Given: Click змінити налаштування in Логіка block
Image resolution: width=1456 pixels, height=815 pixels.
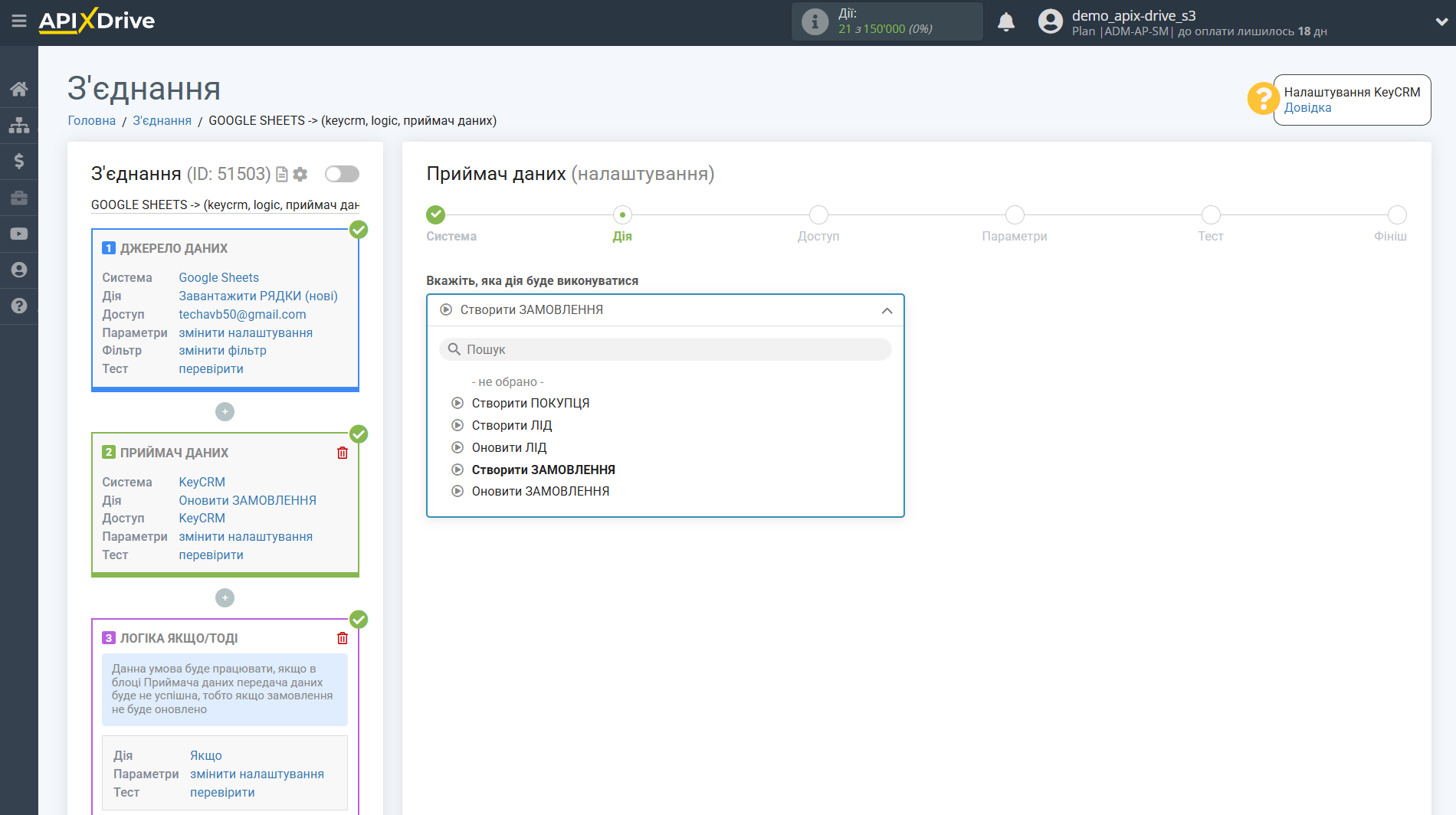Looking at the screenshot, I should (x=257, y=774).
